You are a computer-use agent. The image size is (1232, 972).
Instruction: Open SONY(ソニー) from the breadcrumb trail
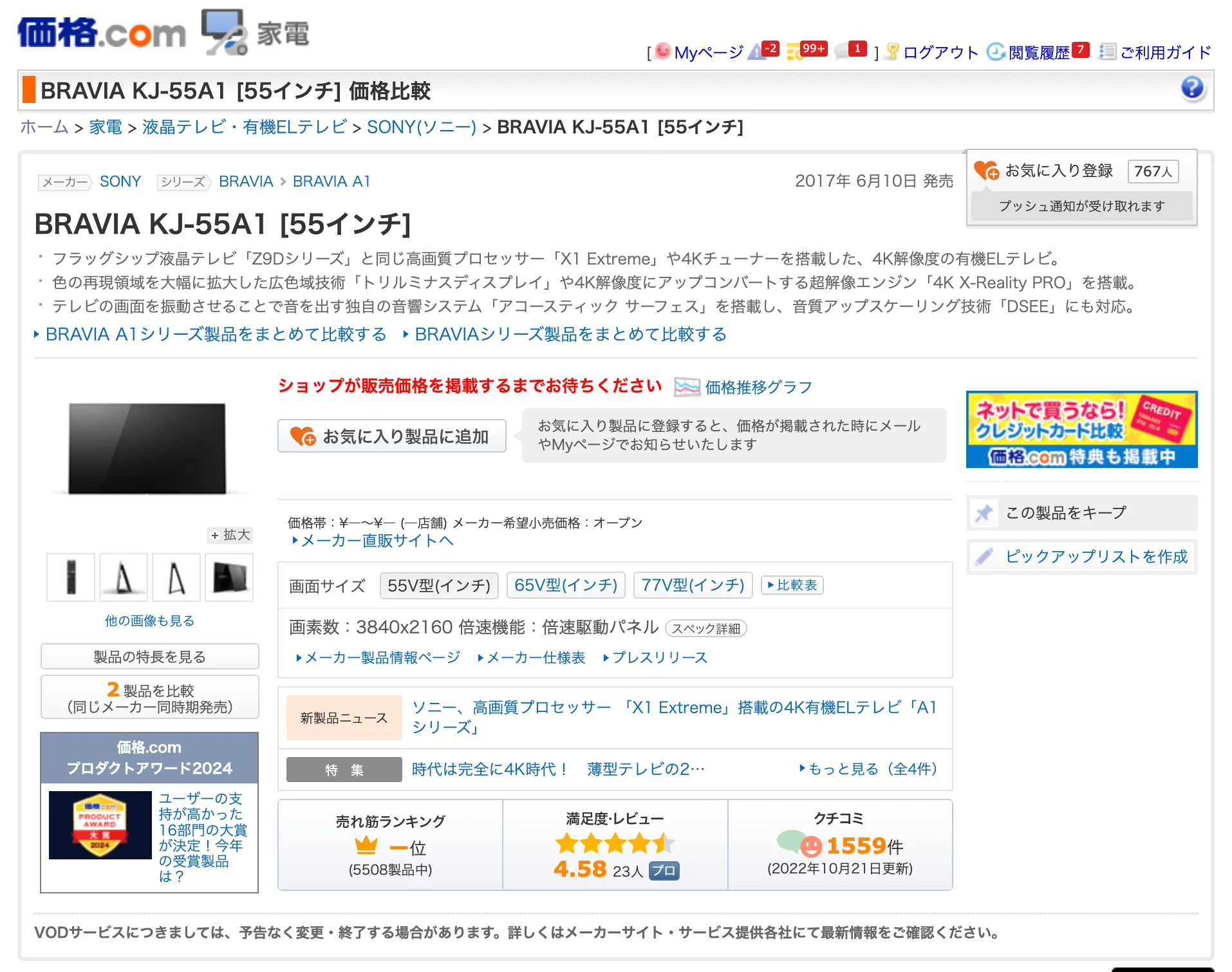tap(422, 127)
